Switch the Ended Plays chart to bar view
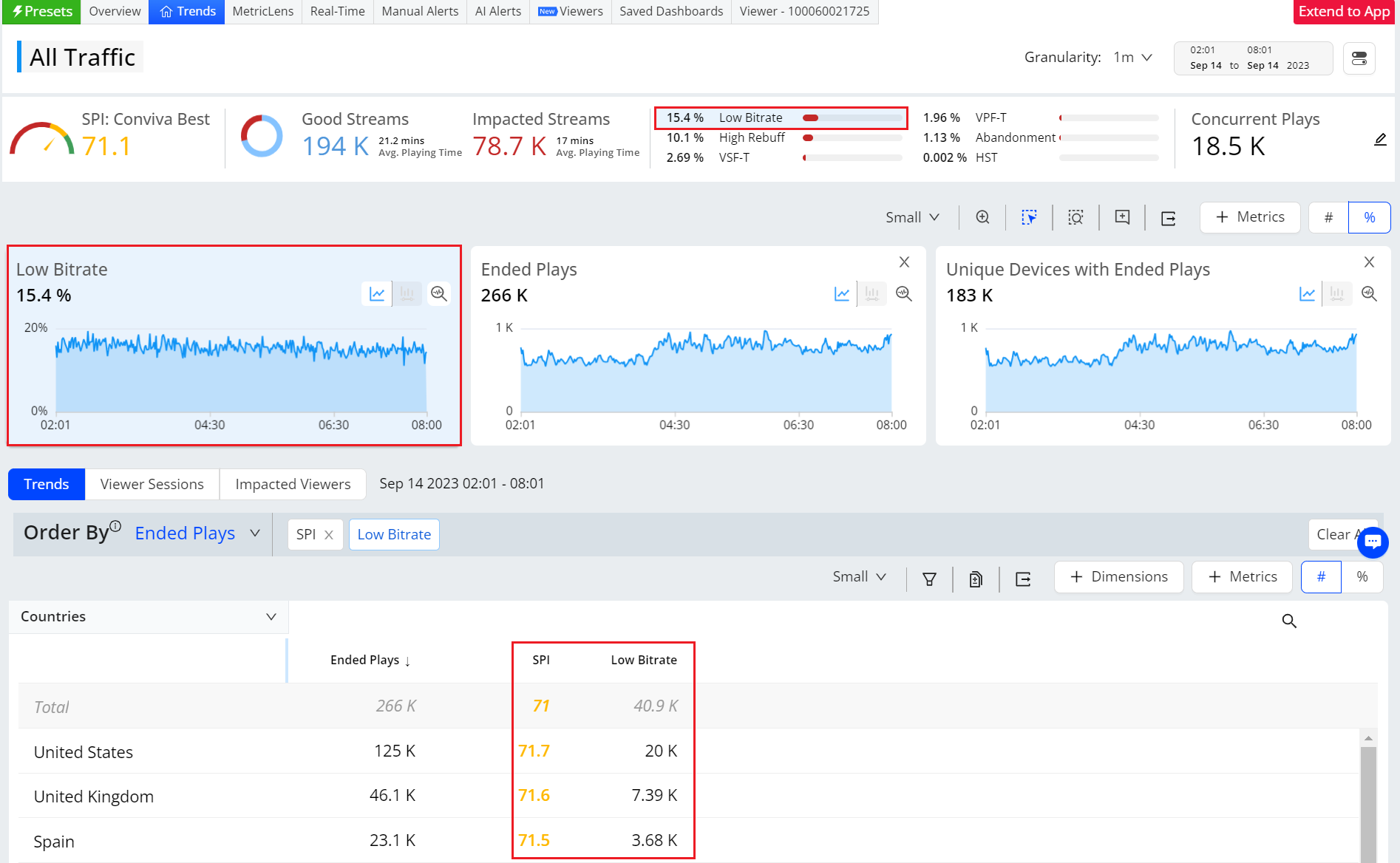1400x863 pixels. coord(872,293)
